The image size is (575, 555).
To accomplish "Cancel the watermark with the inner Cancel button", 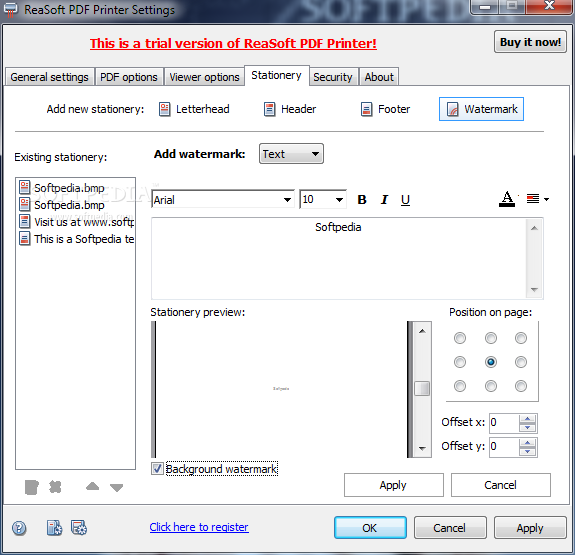I will 501,485.
